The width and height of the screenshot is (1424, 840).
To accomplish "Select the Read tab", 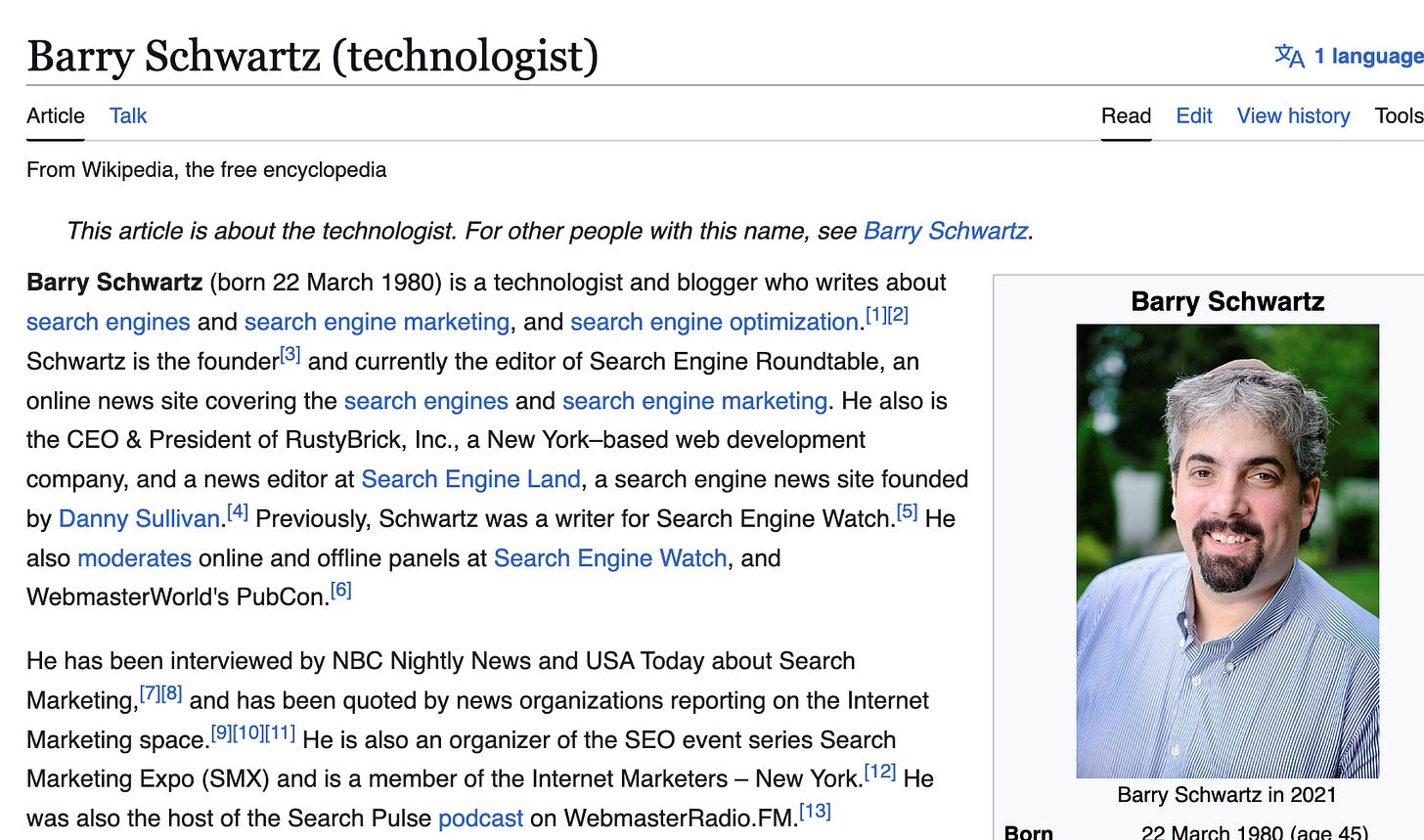I will pyautogui.click(x=1126, y=115).
